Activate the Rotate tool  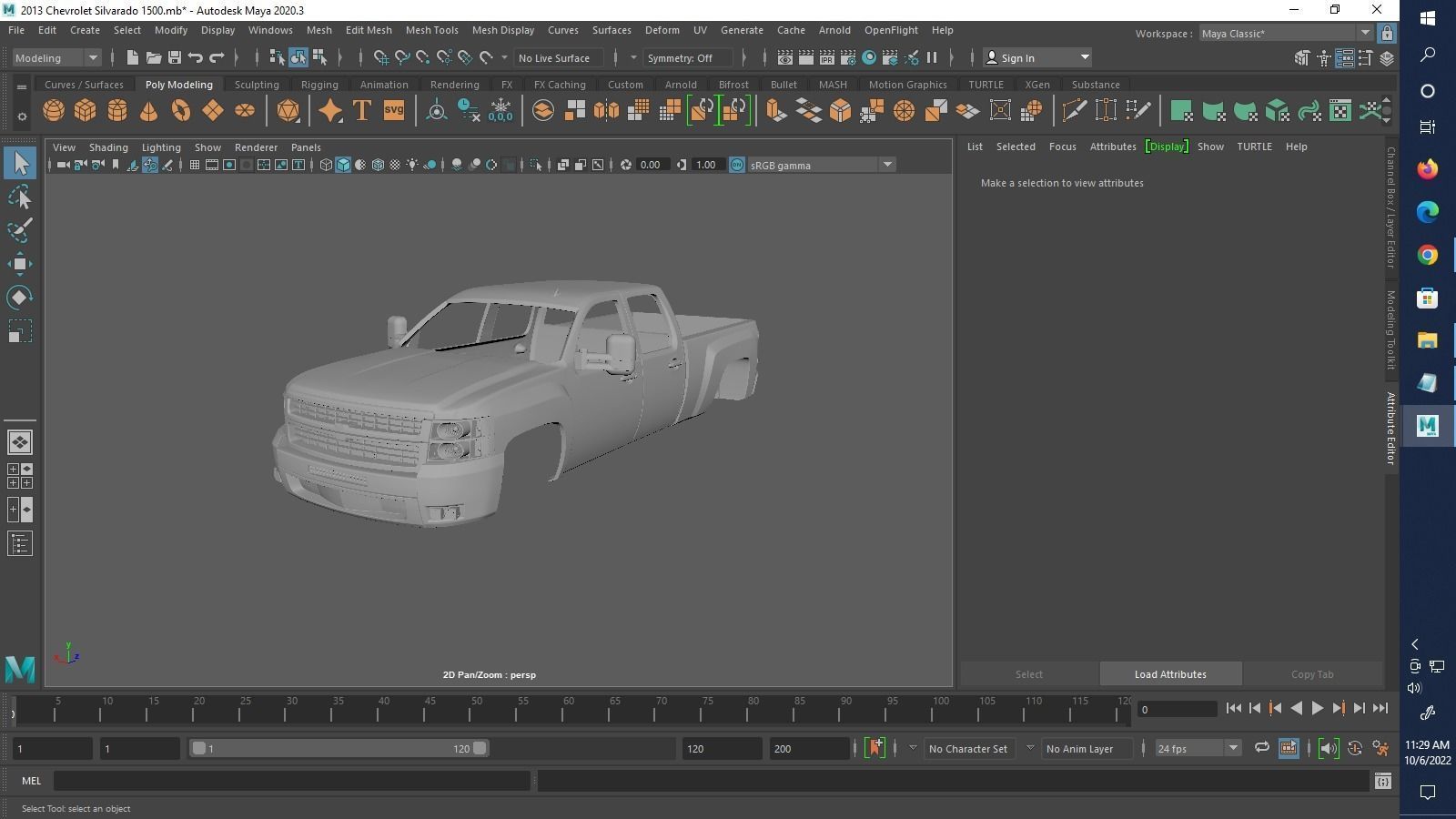[x=20, y=298]
